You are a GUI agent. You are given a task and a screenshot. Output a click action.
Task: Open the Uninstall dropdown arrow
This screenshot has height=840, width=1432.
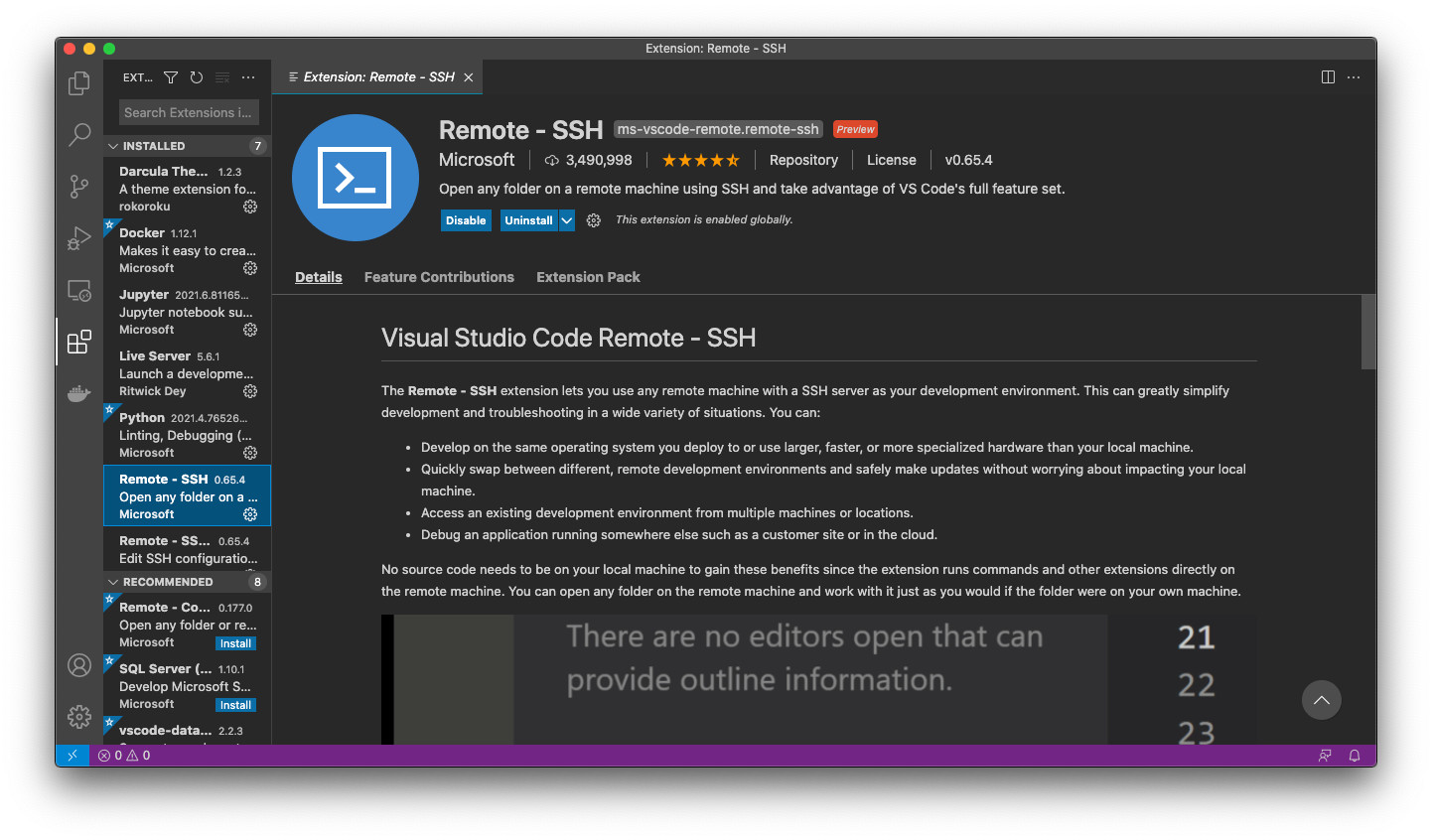567,220
